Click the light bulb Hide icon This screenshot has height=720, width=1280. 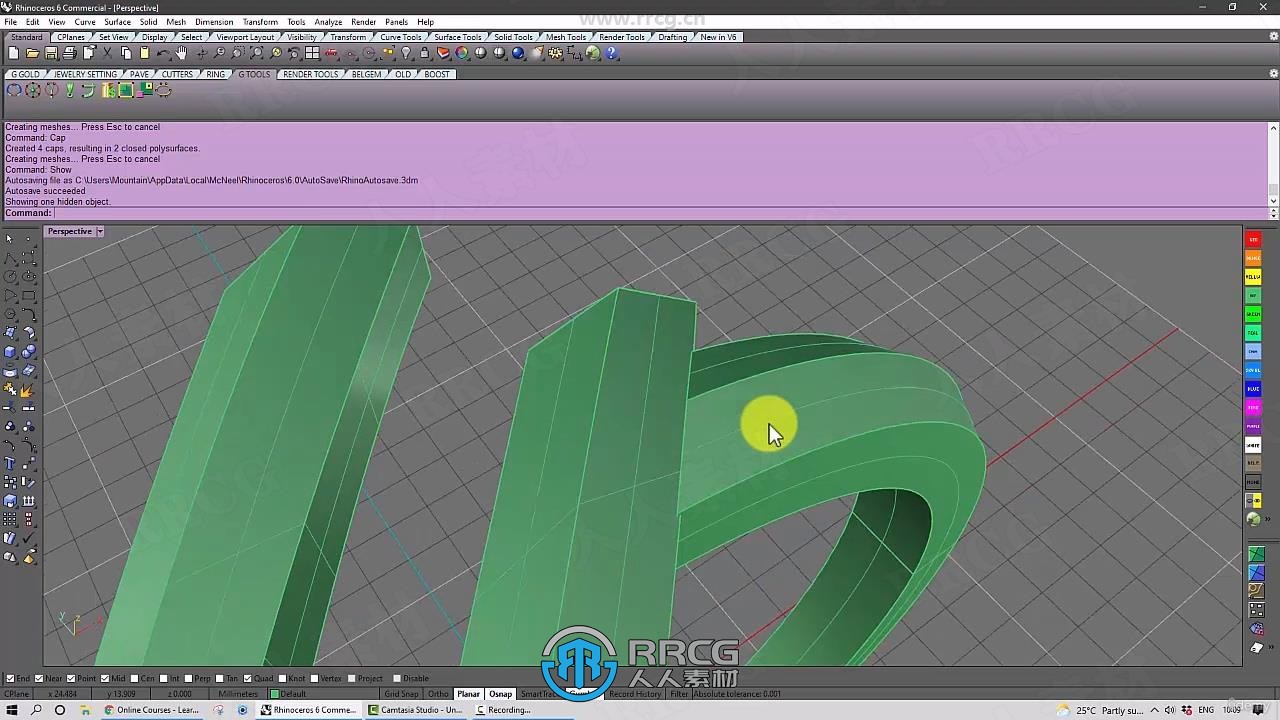pos(406,53)
